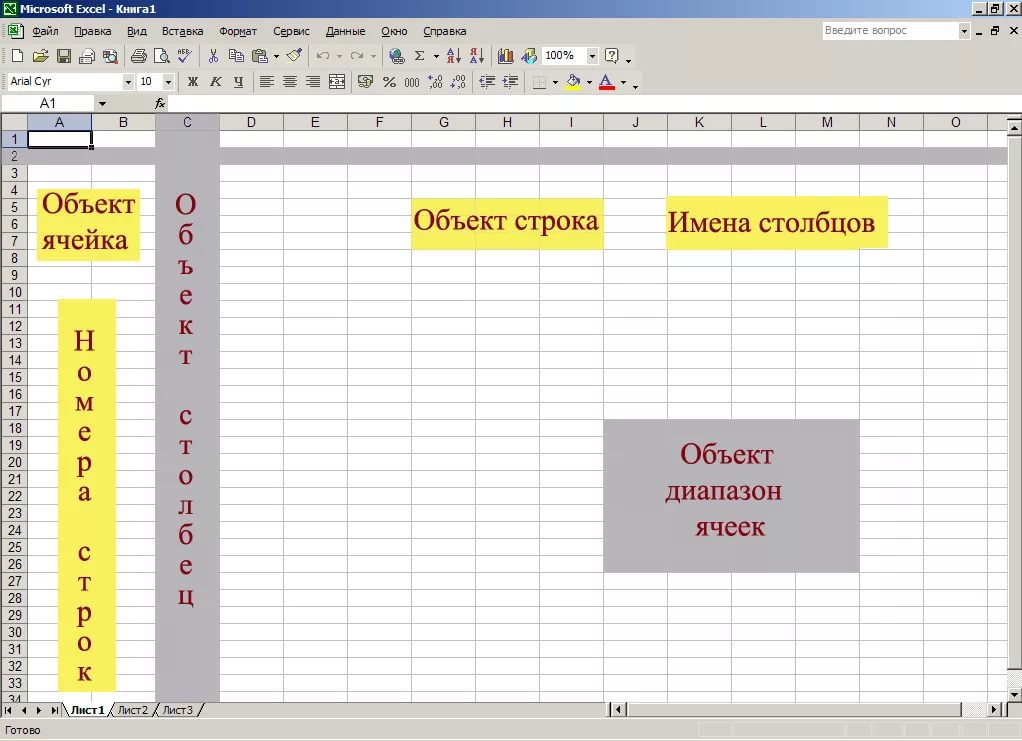Screen dimensions: 1022x741
Task: Open the Paste options arrow
Action: 276,56
